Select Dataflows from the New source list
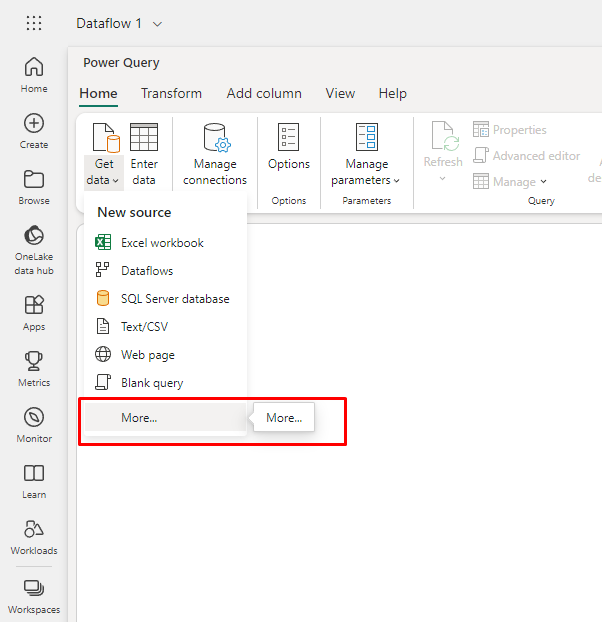The height and width of the screenshot is (622, 602). (x=165, y=271)
